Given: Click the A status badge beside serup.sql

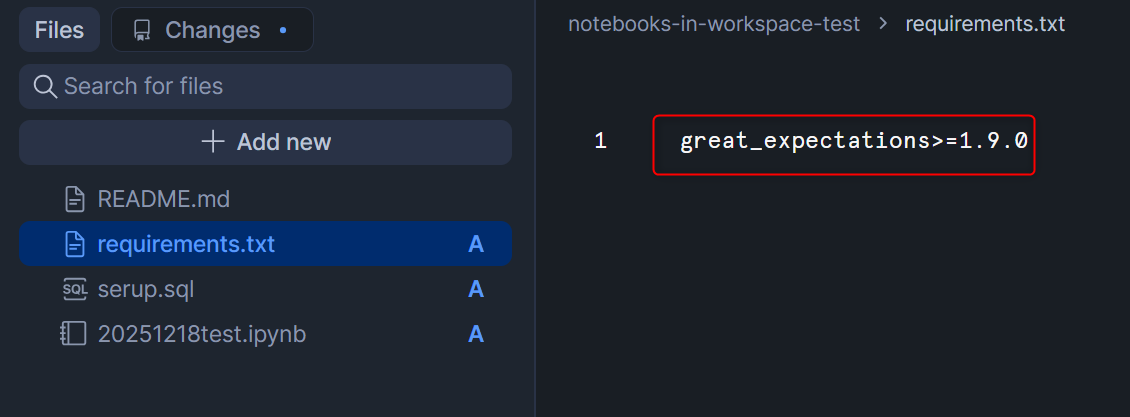Looking at the screenshot, I should [x=476, y=290].
